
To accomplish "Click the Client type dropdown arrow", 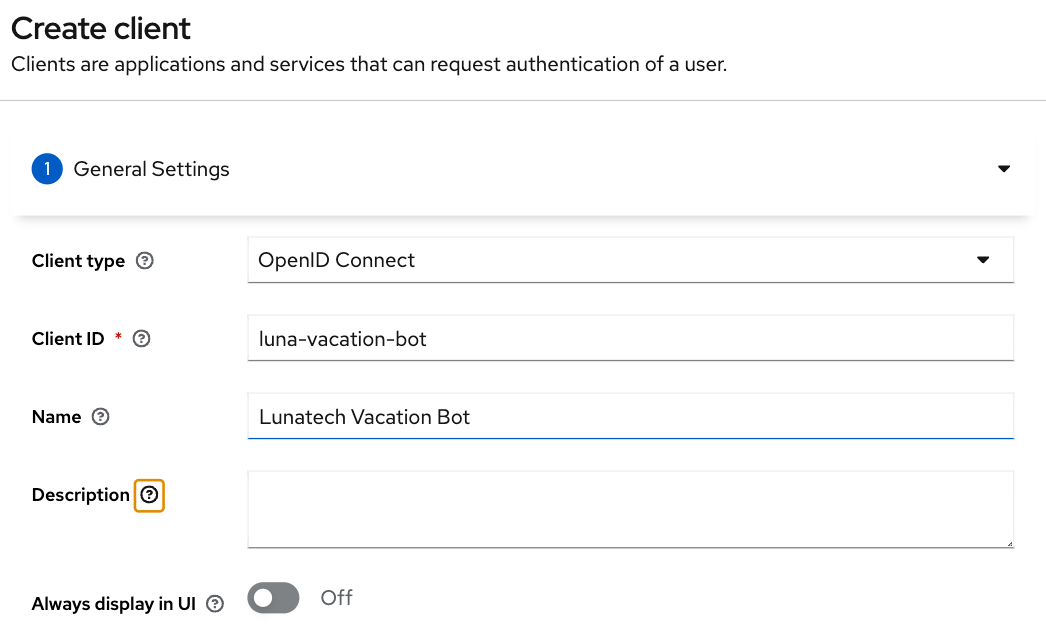I will tap(983, 260).
